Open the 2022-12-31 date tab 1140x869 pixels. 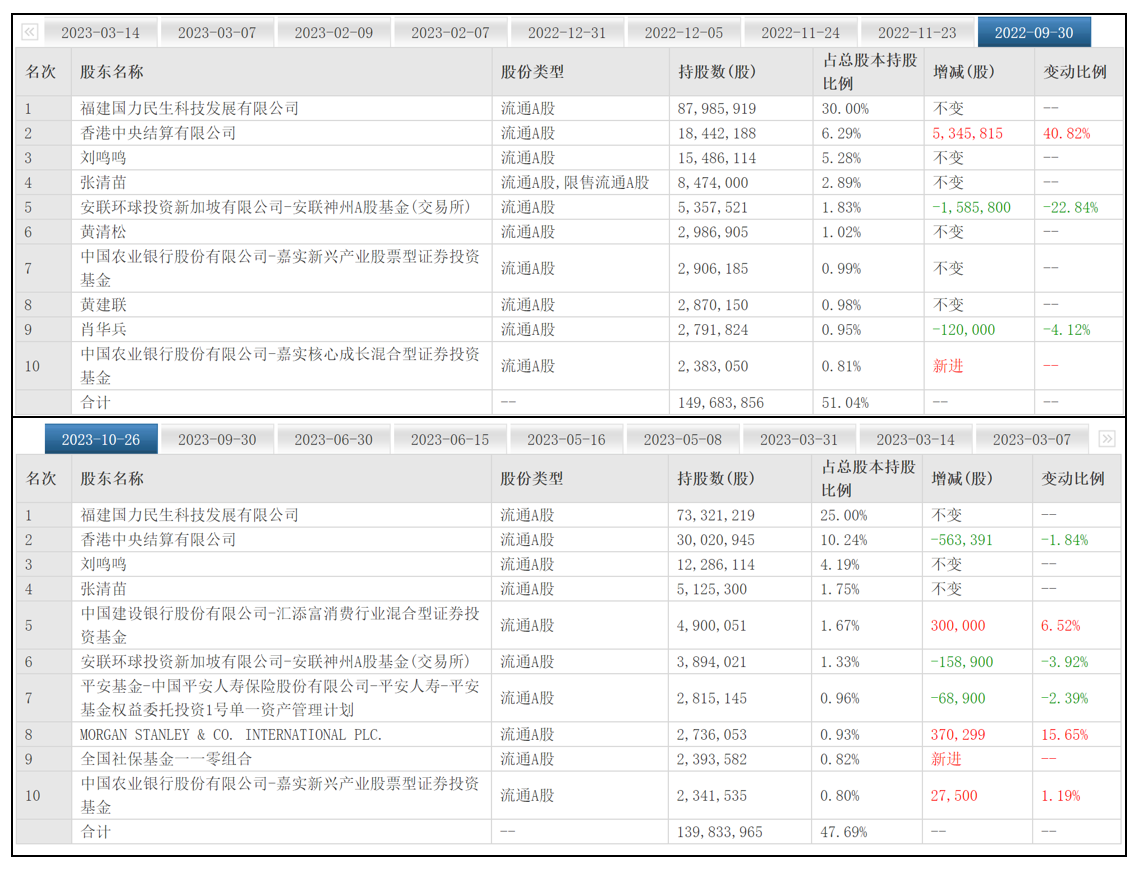pos(566,33)
